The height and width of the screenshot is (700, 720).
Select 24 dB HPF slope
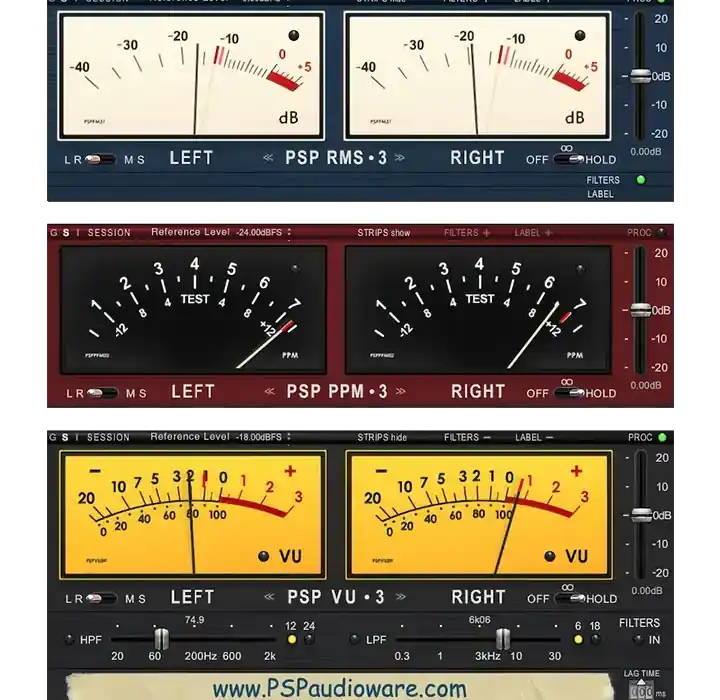[x=309, y=639]
